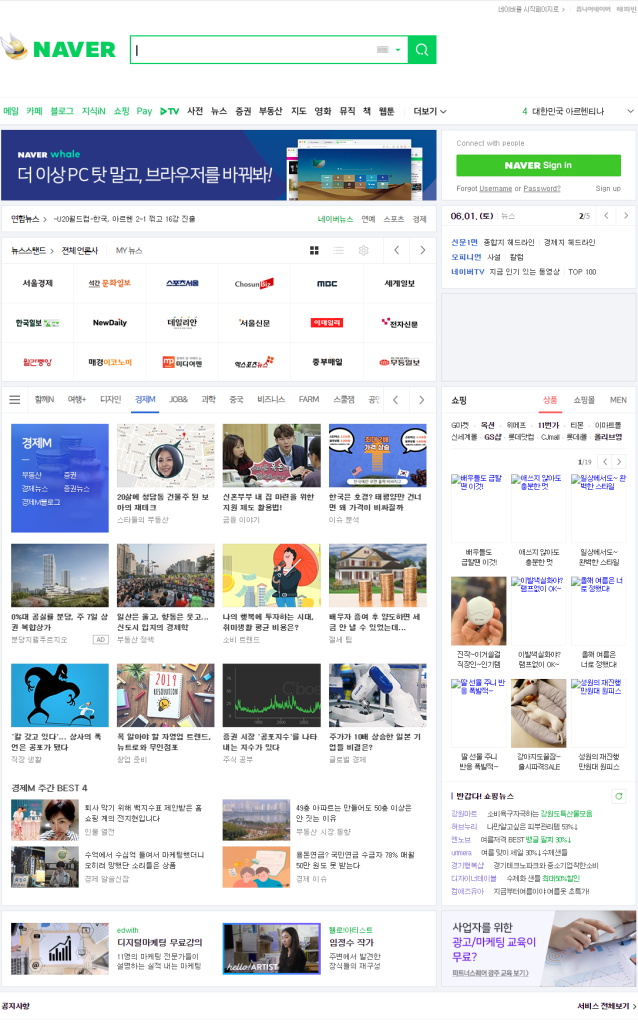The width and height of the screenshot is (638, 1024).
Task: Open the NewDaily press logo
Action: tap(110, 323)
